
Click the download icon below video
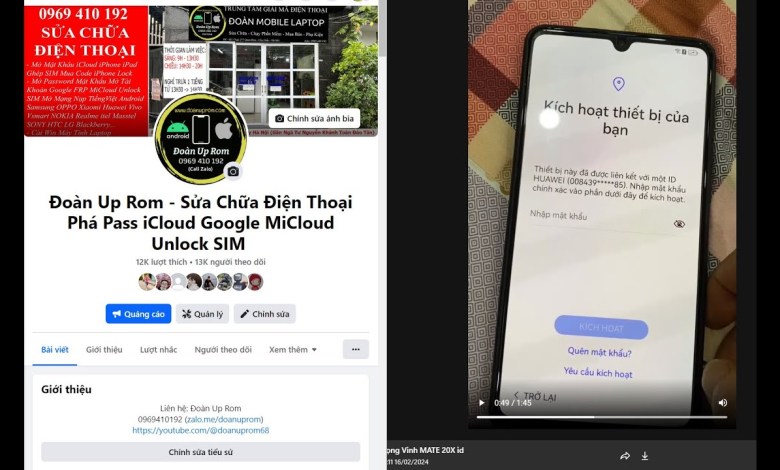[x=645, y=456]
